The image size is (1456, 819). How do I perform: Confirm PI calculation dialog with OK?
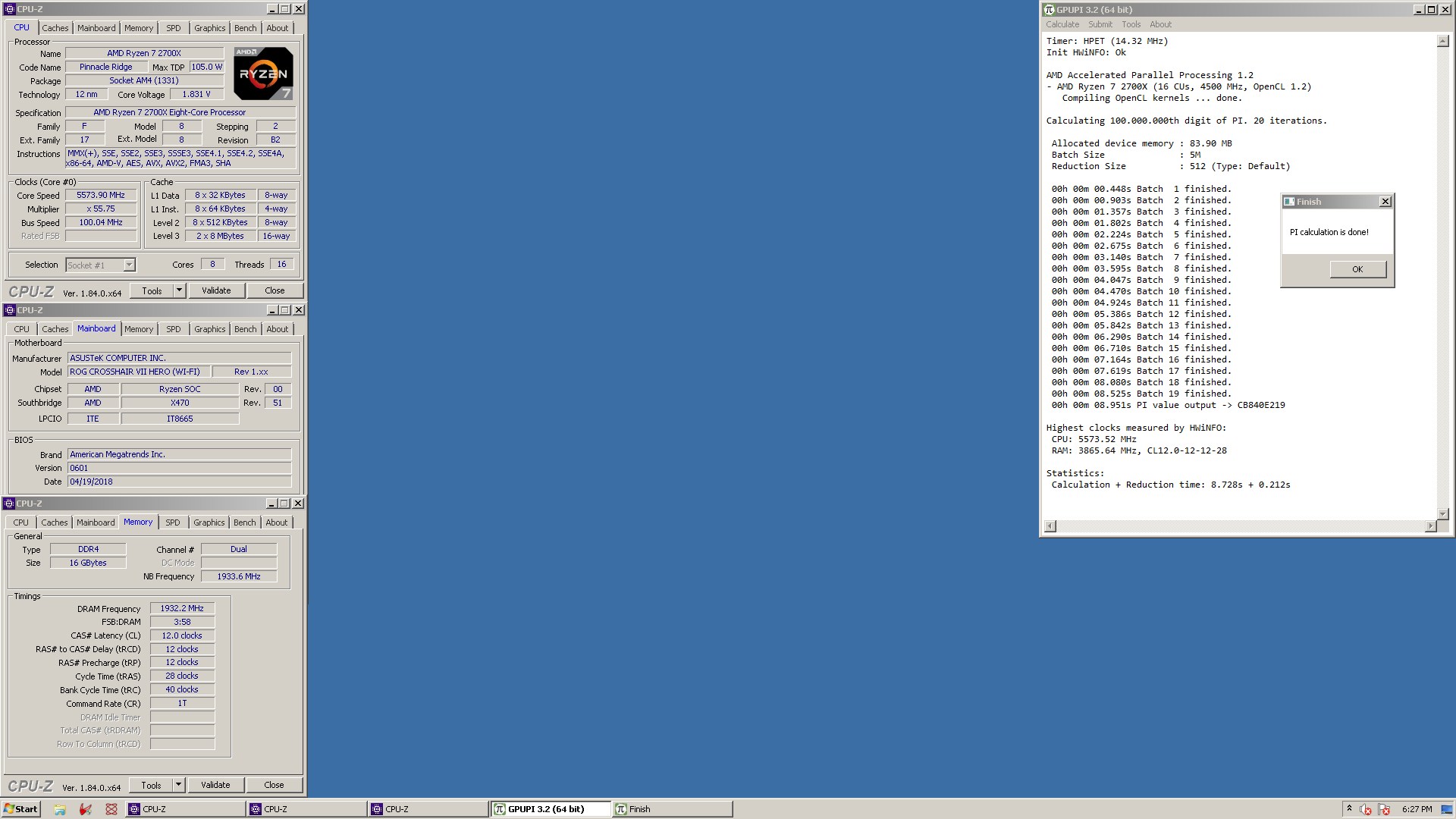coord(1357,269)
